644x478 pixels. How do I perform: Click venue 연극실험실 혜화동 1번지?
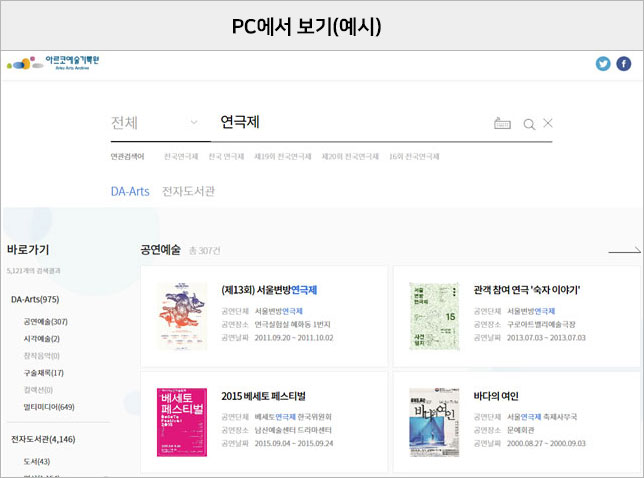(x=292, y=324)
